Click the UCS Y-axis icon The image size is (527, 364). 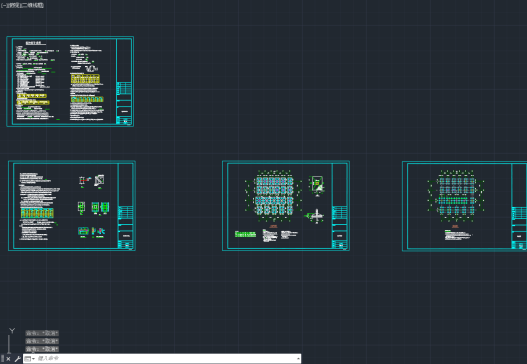pyautogui.click(x=12, y=331)
